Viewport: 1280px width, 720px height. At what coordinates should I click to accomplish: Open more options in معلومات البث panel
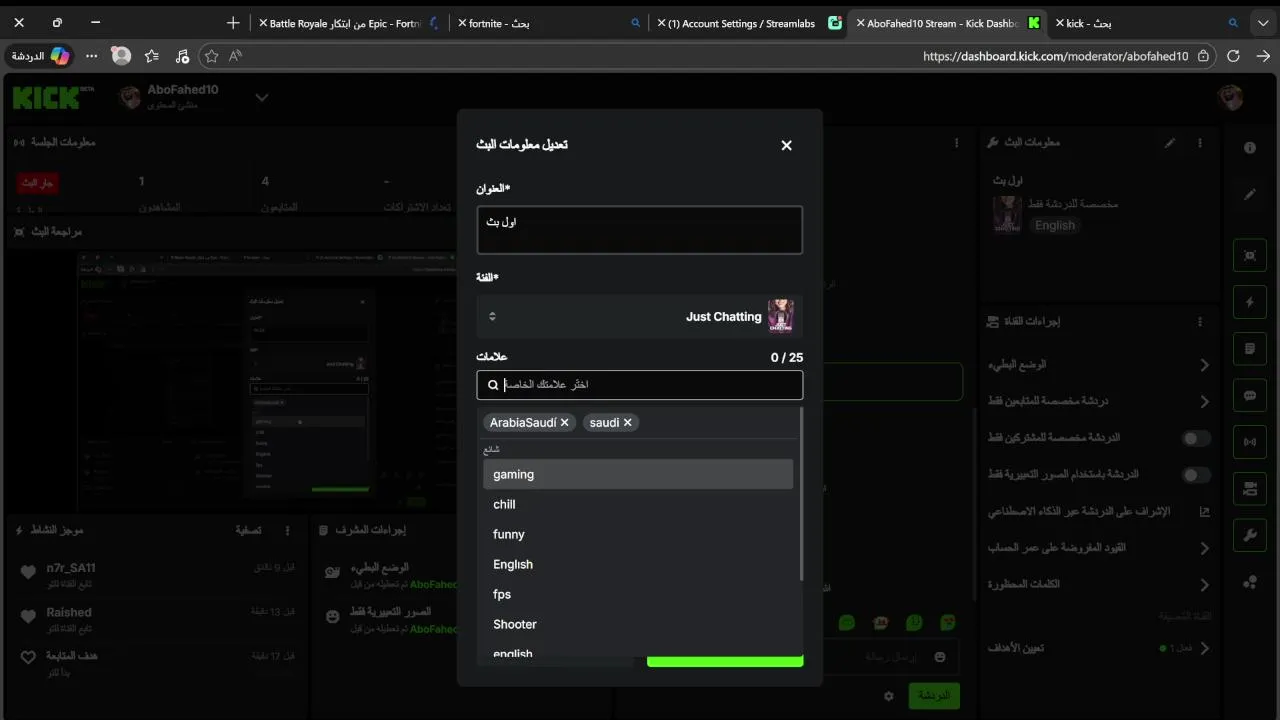pyautogui.click(x=1201, y=143)
